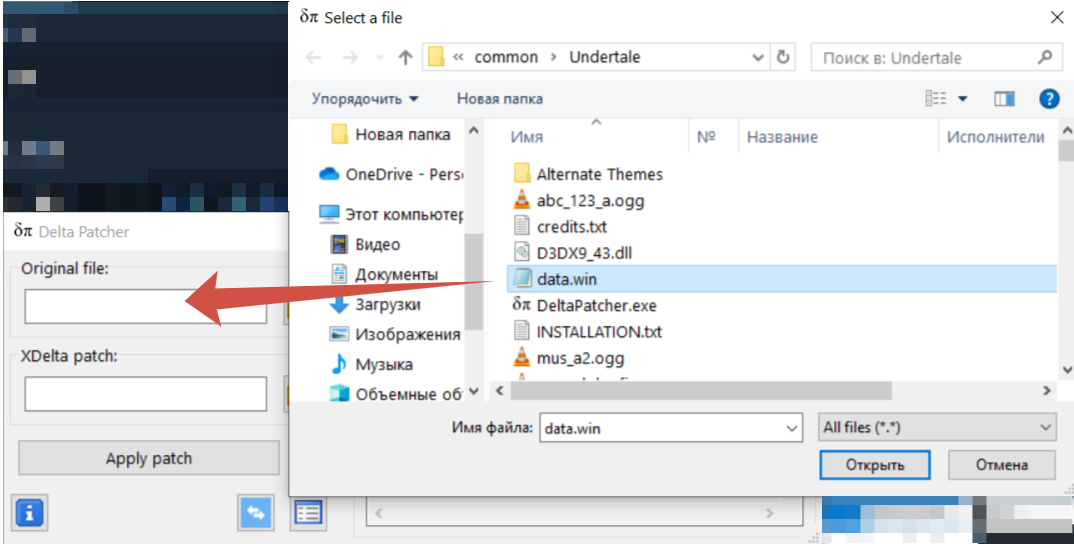Click Apply patch button
Image resolution: width=1074 pixels, height=544 pixels.
coord(149,458)
